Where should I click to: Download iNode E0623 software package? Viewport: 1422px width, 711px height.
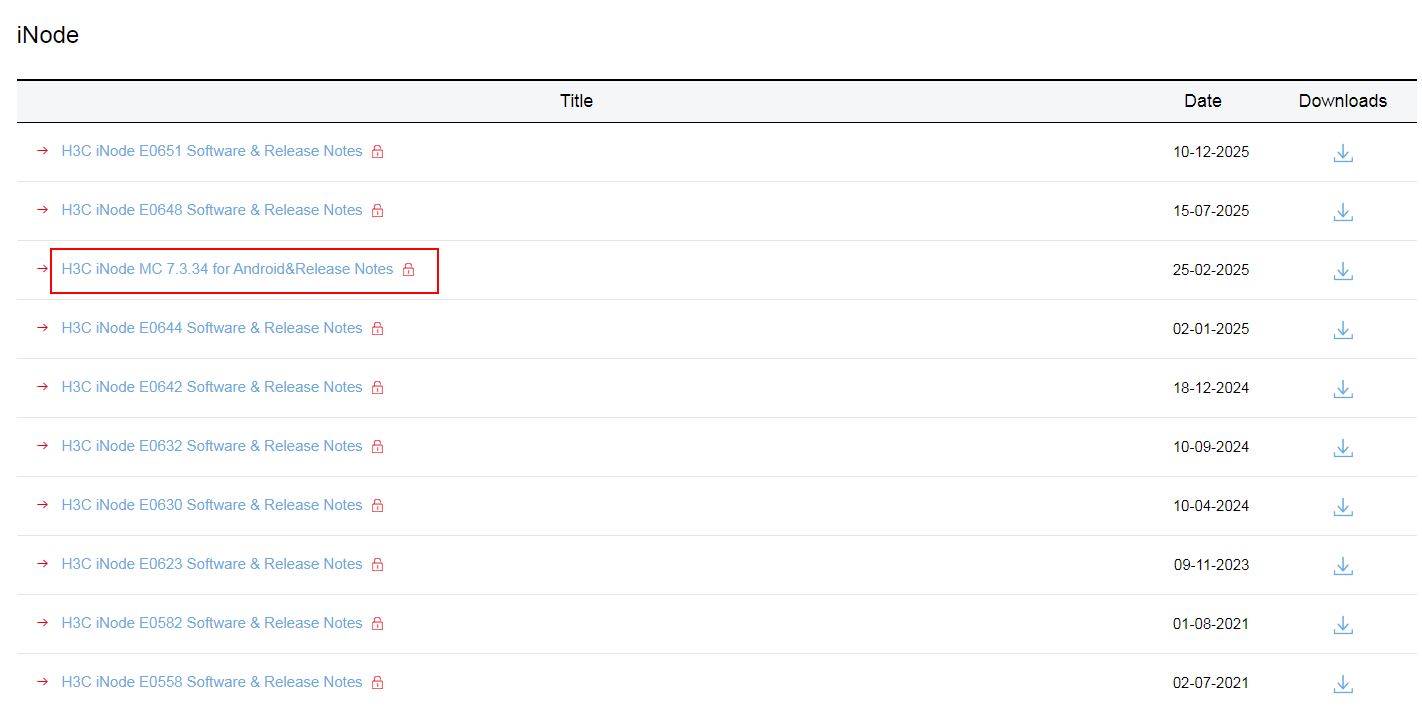(1343, 566)
